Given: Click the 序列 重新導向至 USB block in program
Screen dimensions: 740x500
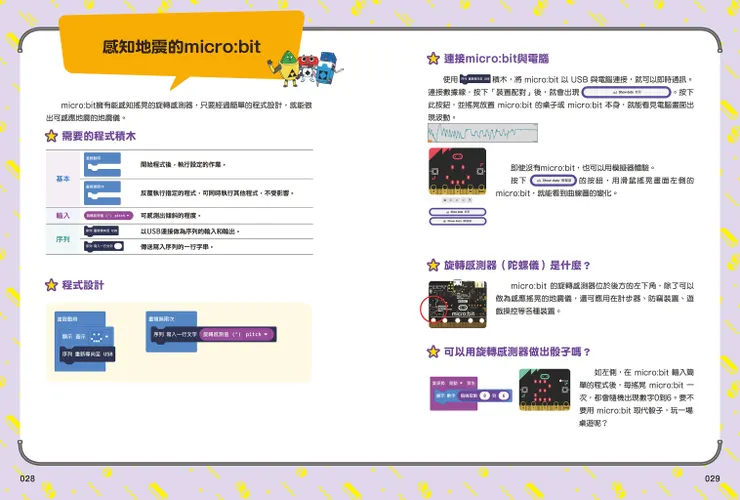Looking at the screenshot, I should [x=87, y=354].
